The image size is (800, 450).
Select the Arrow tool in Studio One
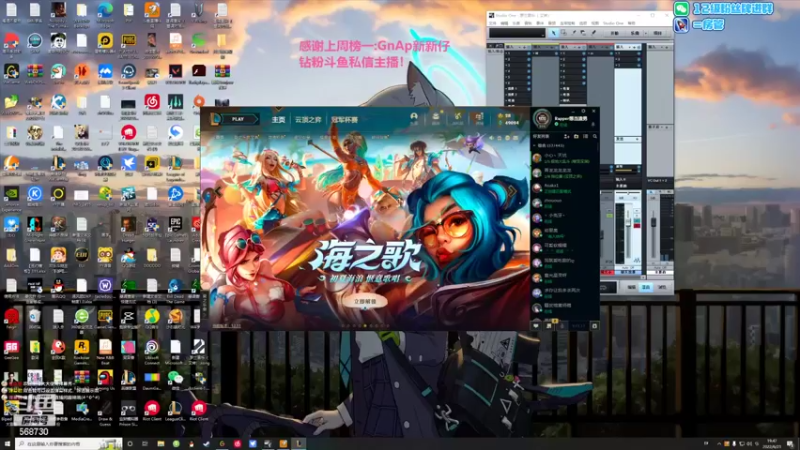[554, 33]
